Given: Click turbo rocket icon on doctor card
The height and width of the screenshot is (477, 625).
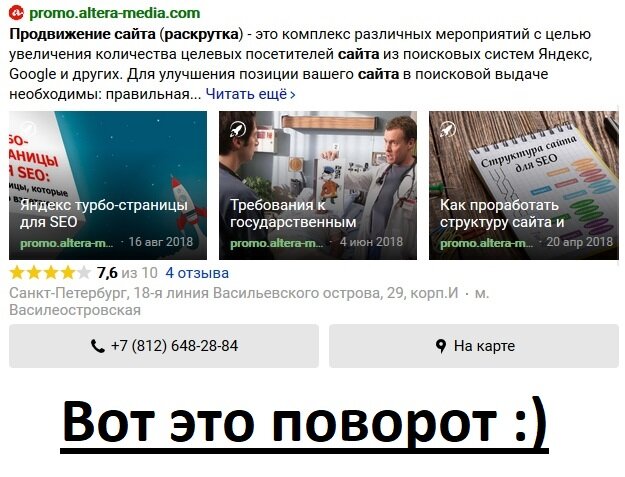Looking at the screenshot, I should (238, 129).
